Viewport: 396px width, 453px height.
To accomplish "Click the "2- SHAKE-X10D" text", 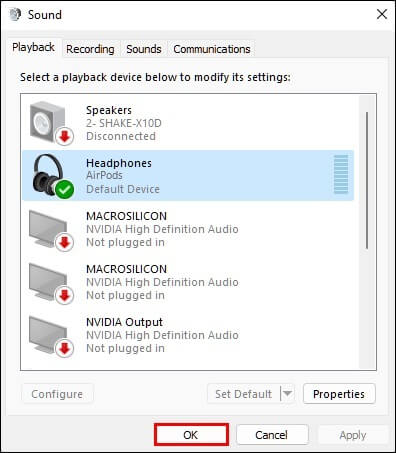I will coord(124,123).
